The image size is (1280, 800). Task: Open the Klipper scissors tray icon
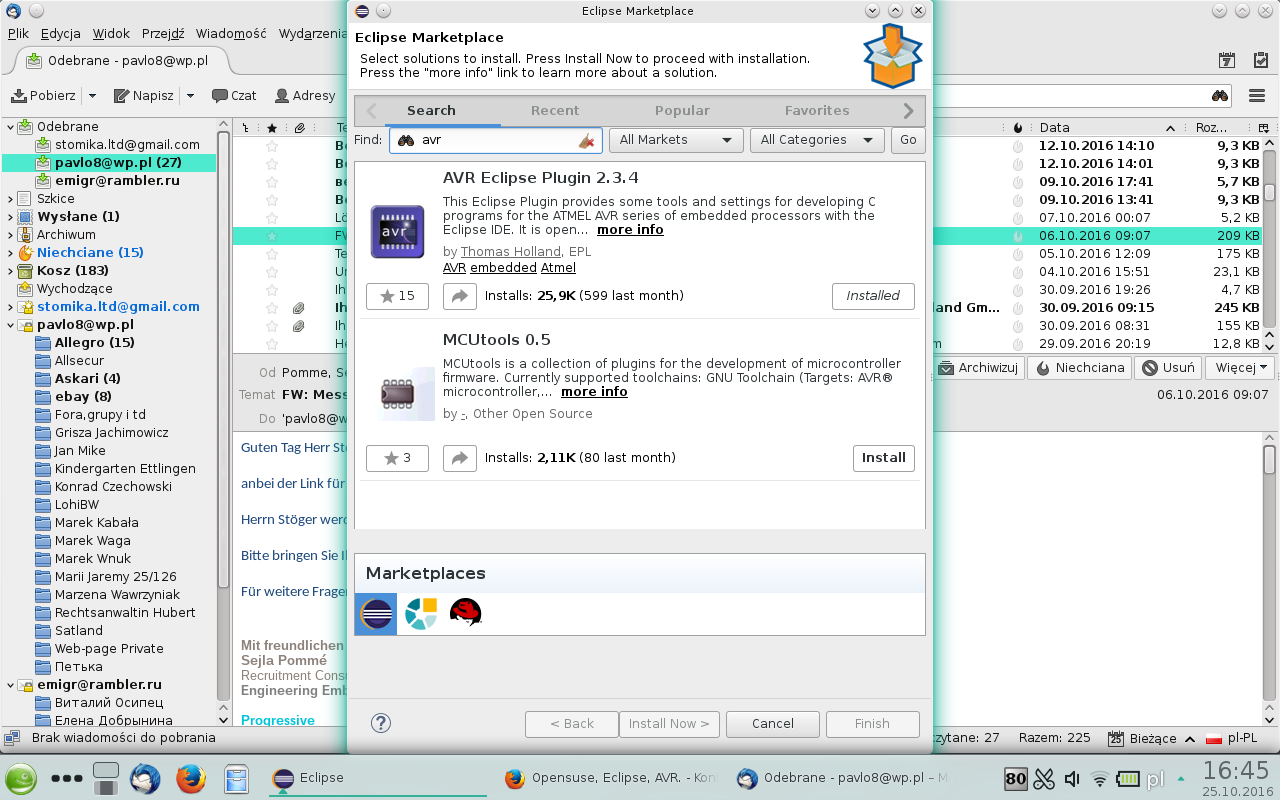click(1044, 779)
